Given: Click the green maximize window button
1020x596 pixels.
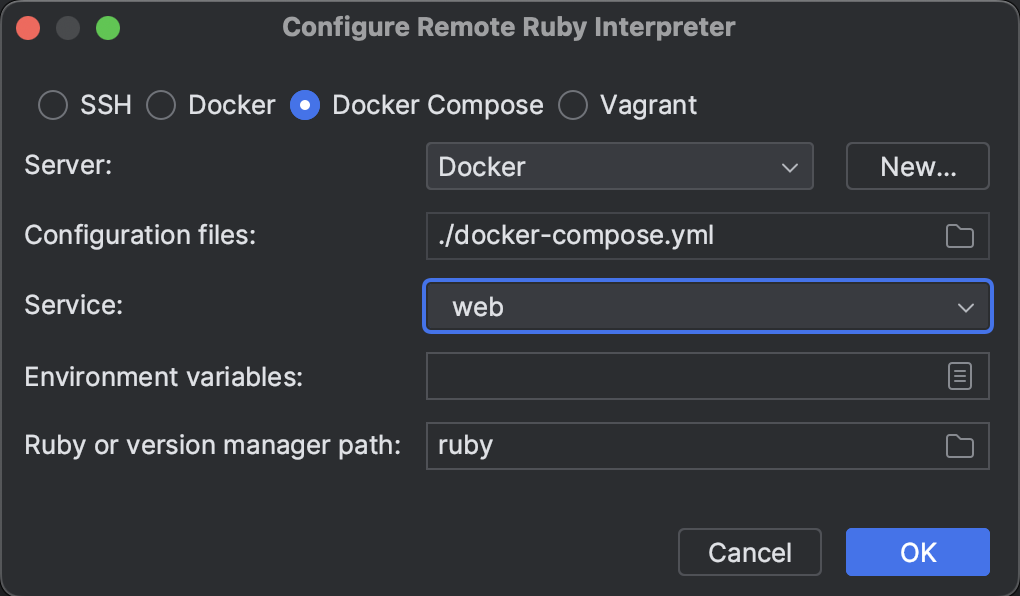Looking at the screenshot, I should point(108,27).
